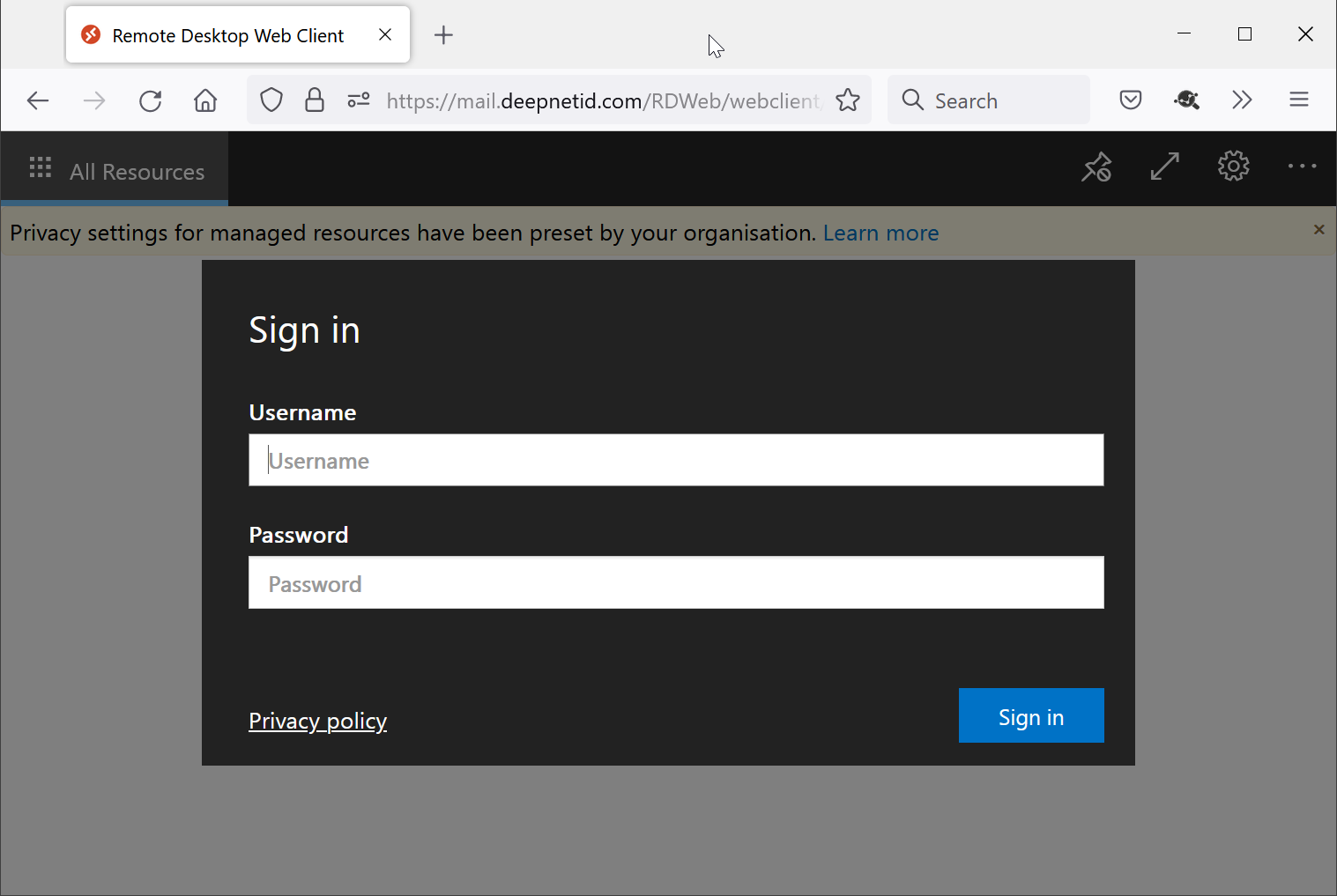Expand the overflow toolbar chevron
1337x896 pixels.
pyautogui.click(x=1242, y=100)
